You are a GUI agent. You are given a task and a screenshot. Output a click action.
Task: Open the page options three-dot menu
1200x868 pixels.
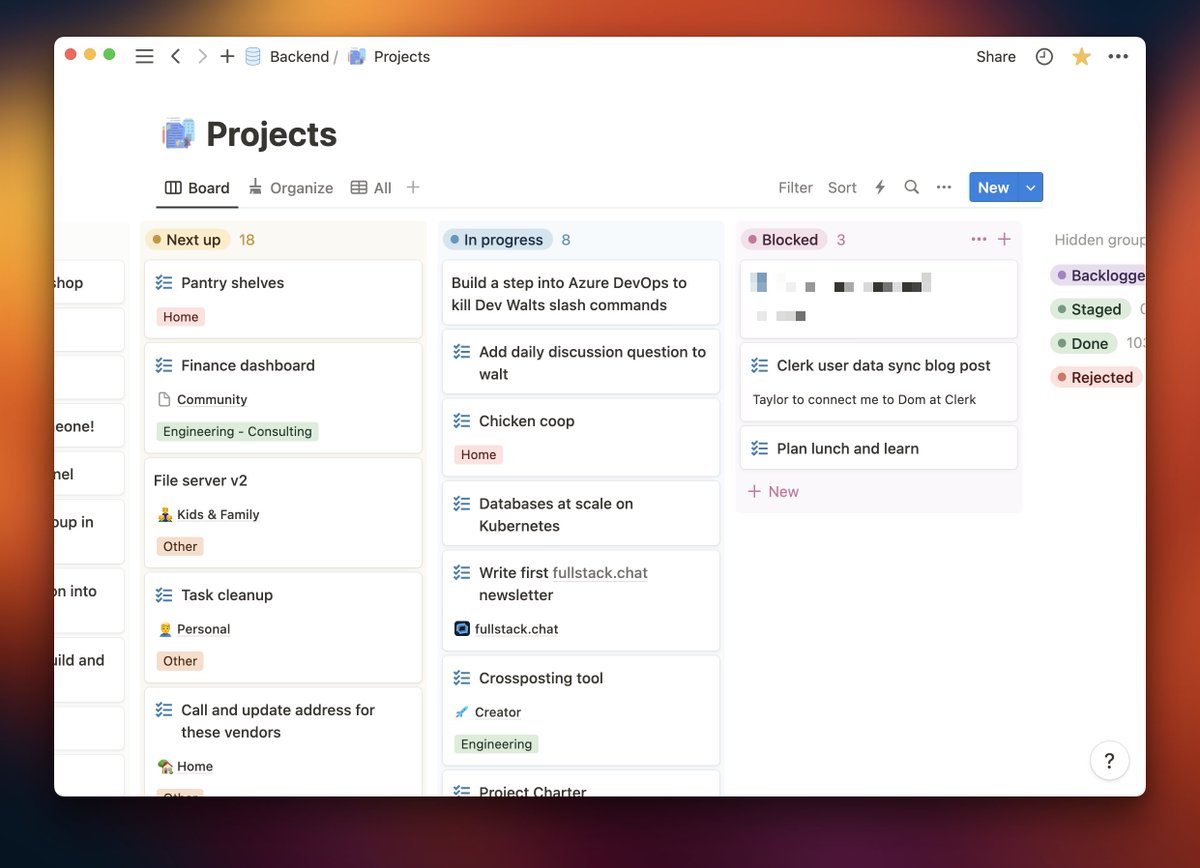click(1118, 57)
